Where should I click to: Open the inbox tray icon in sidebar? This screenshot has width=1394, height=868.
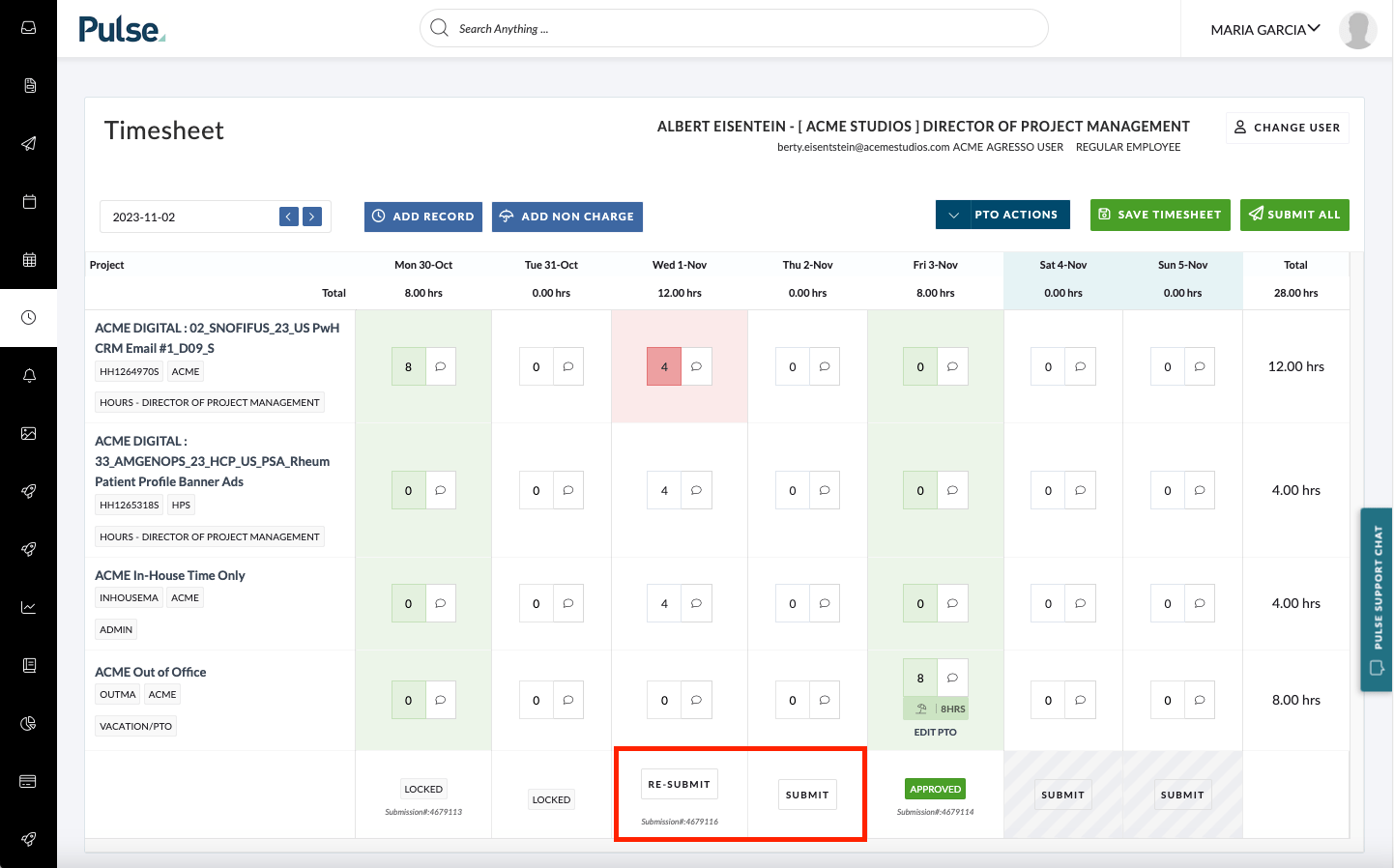tap(29, 28)
